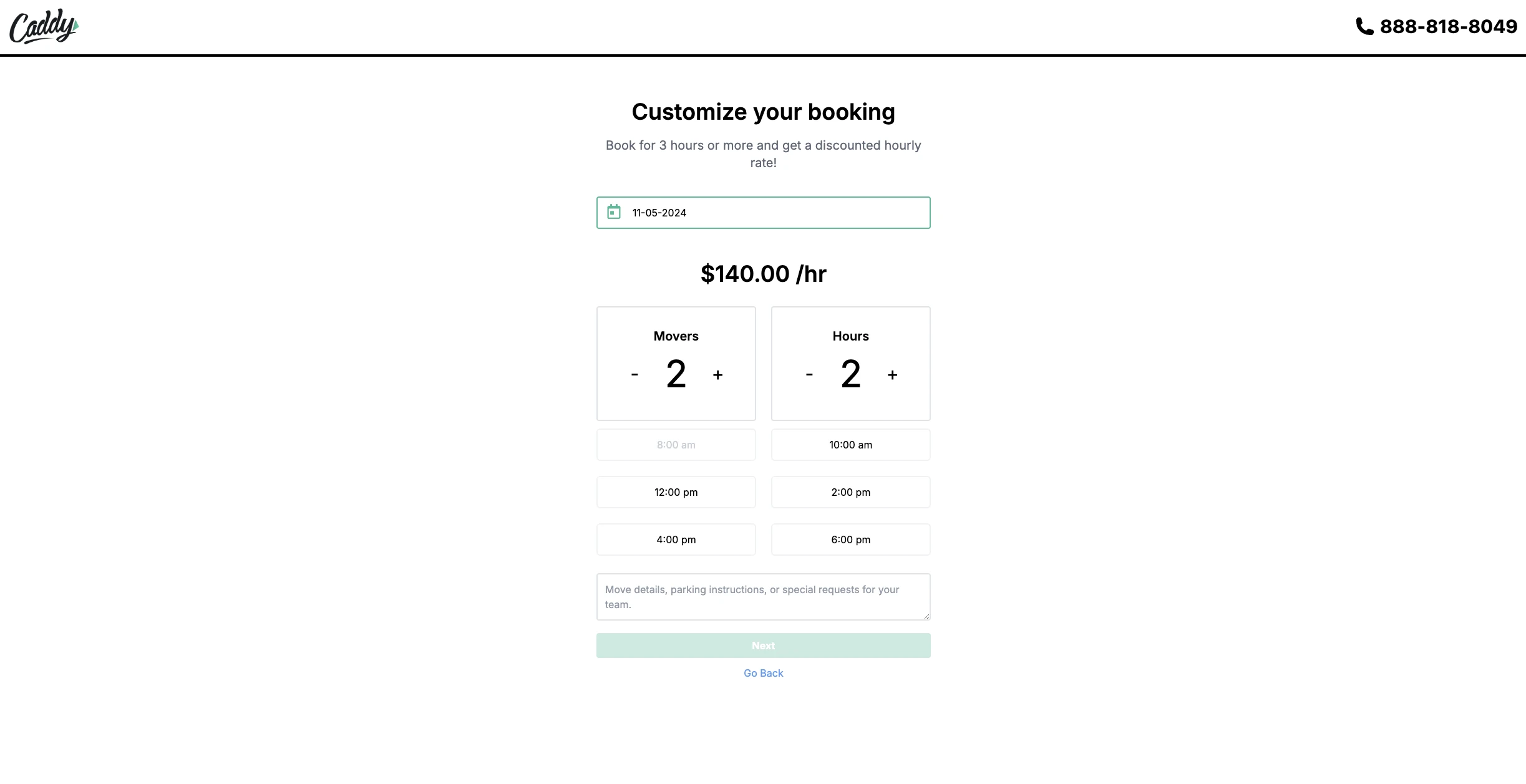Click the Customize your booking heading
This screenshot has width=1526, height=784.
click(763, 112)
